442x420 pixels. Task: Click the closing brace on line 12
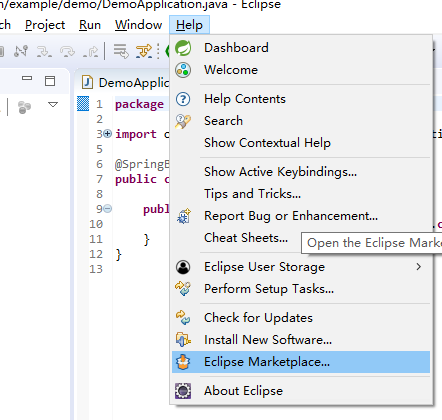(x=119, y=255)
